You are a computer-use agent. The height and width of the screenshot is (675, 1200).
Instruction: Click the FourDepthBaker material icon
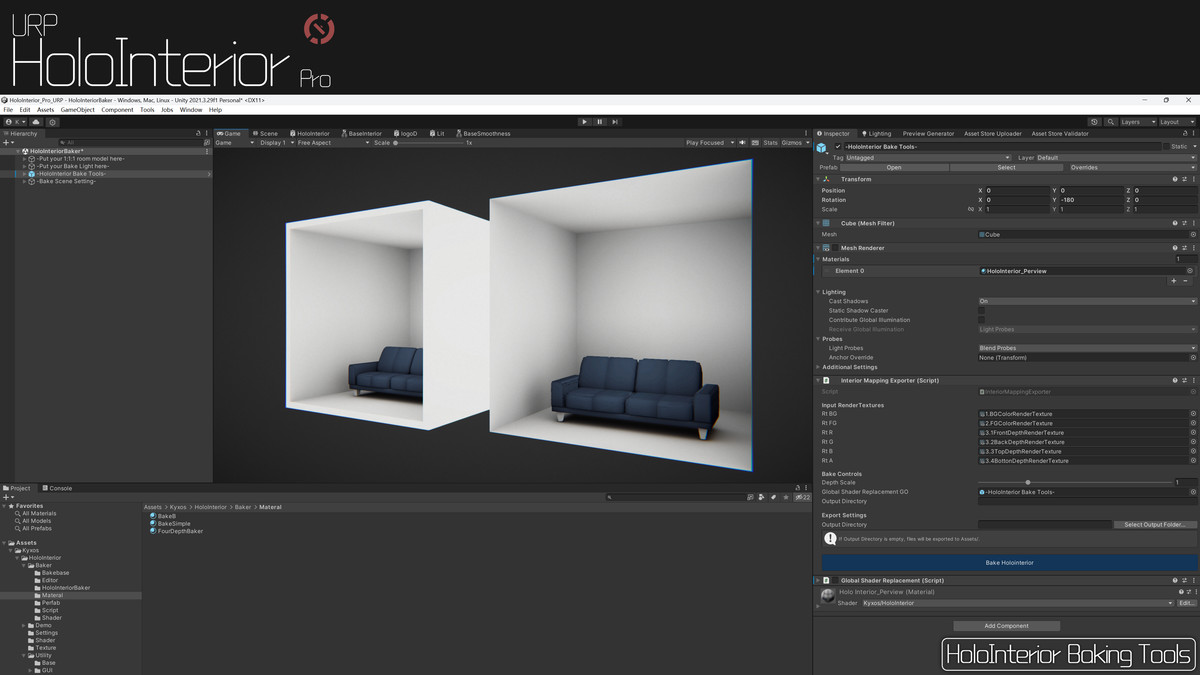coord(153,531)
